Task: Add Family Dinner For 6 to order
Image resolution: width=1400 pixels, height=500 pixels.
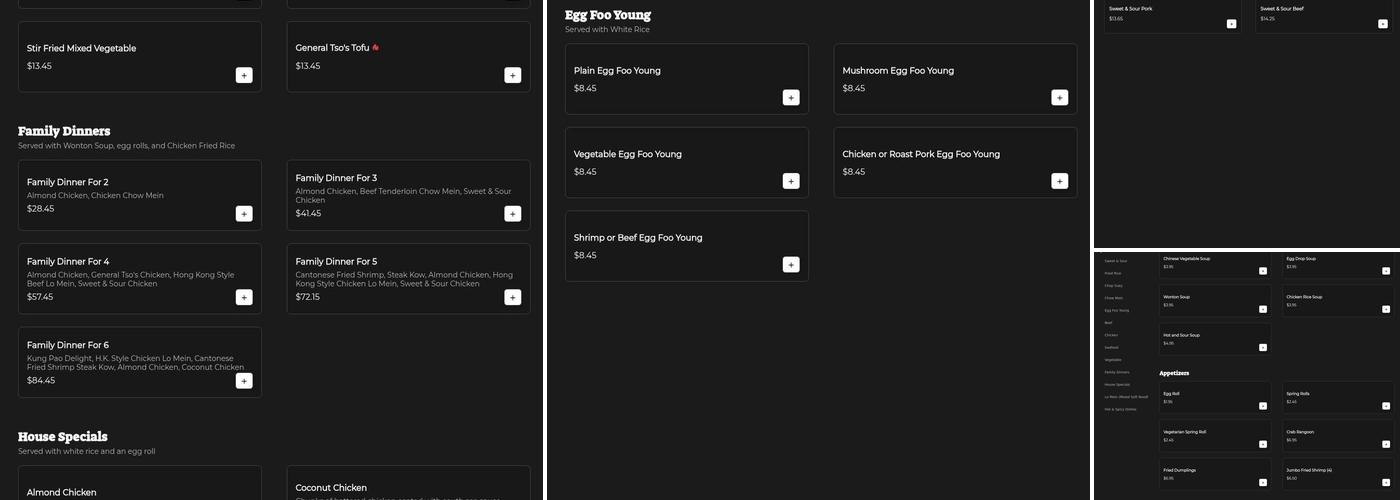Action: (244, 381)
